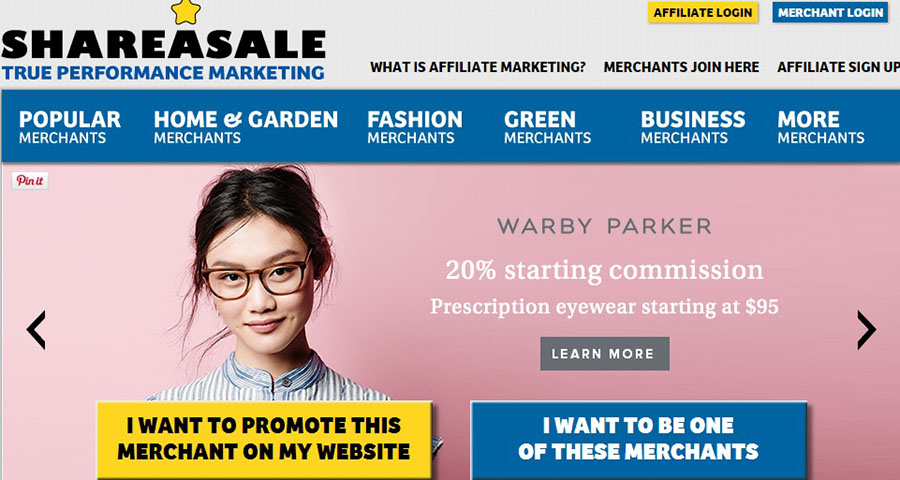Open the Merchant Login button
Viewport: 900px width, 480px height.
click(831, 13)
